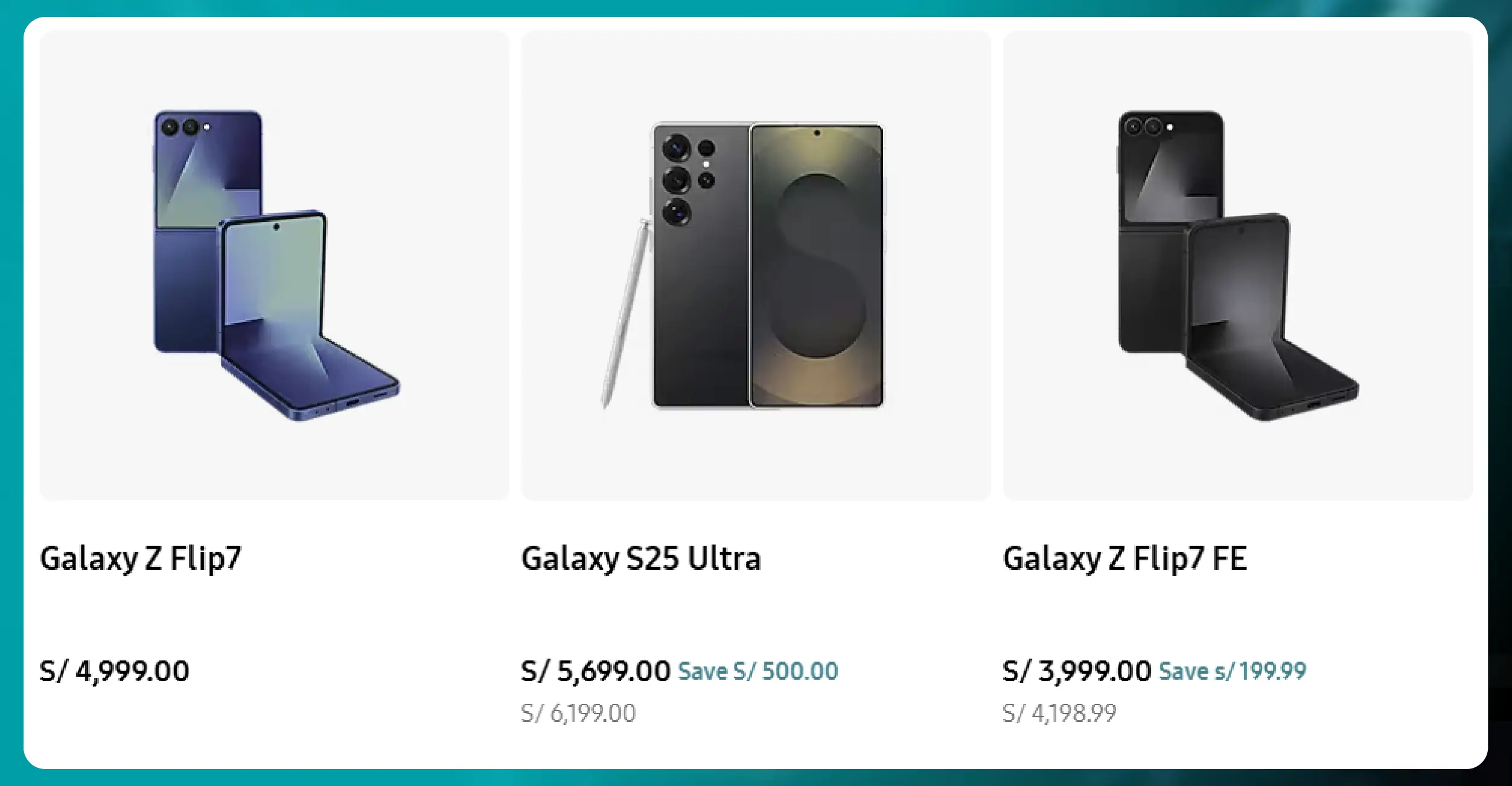Viewport: 1512px width, 786px height.
Task: Select the Galaxy Z Flip7 FE product card
Action: 1238,374
